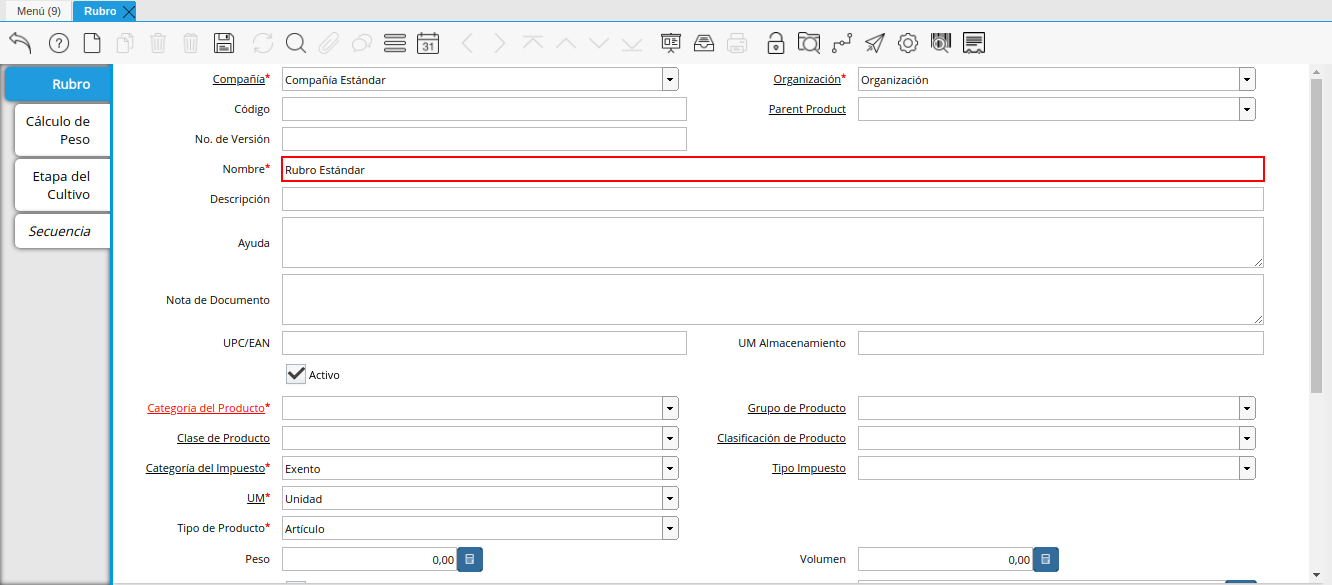Open record lookup with the magnifier icon
The height and width of the screenshot is (585, 1332).
pyautogui.click(x=296, y=43)
